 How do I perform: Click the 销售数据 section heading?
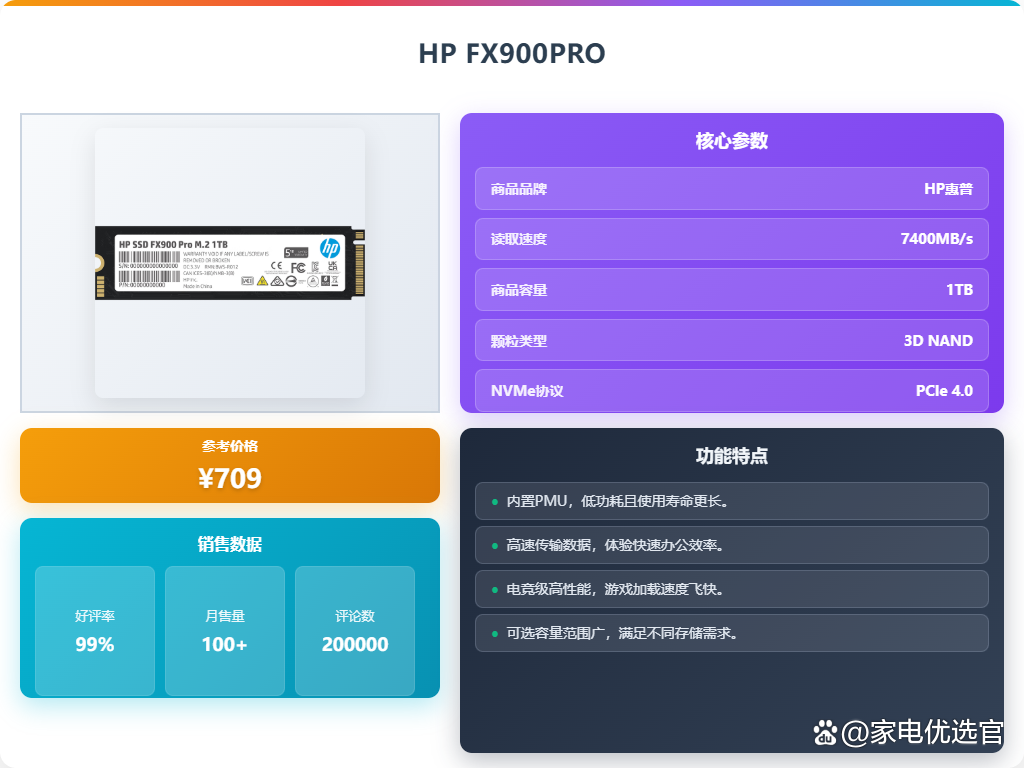(230, 544)
